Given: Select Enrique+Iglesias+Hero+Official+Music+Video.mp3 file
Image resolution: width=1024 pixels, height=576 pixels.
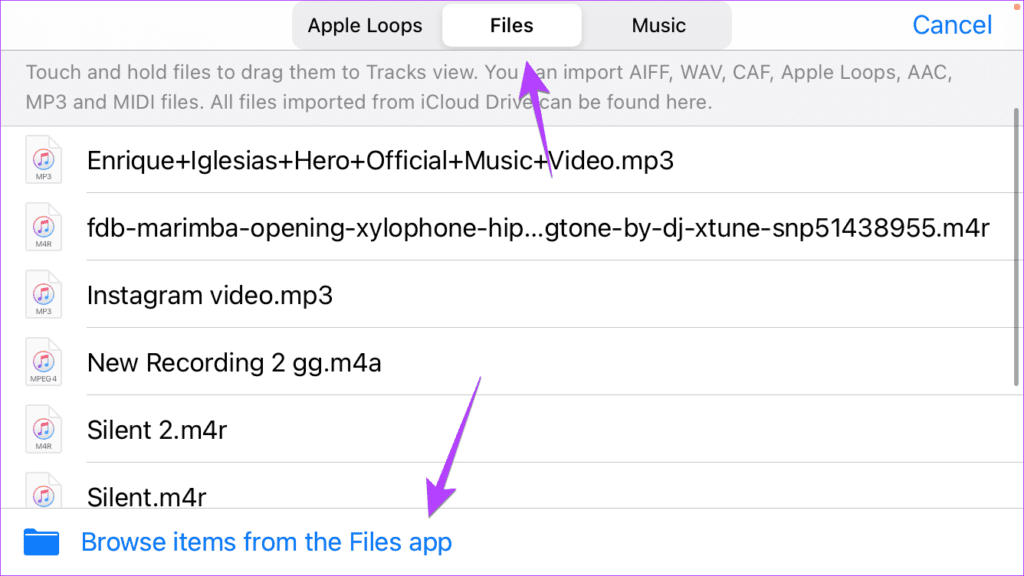Looking at the screenshot, I should point(380,161).
